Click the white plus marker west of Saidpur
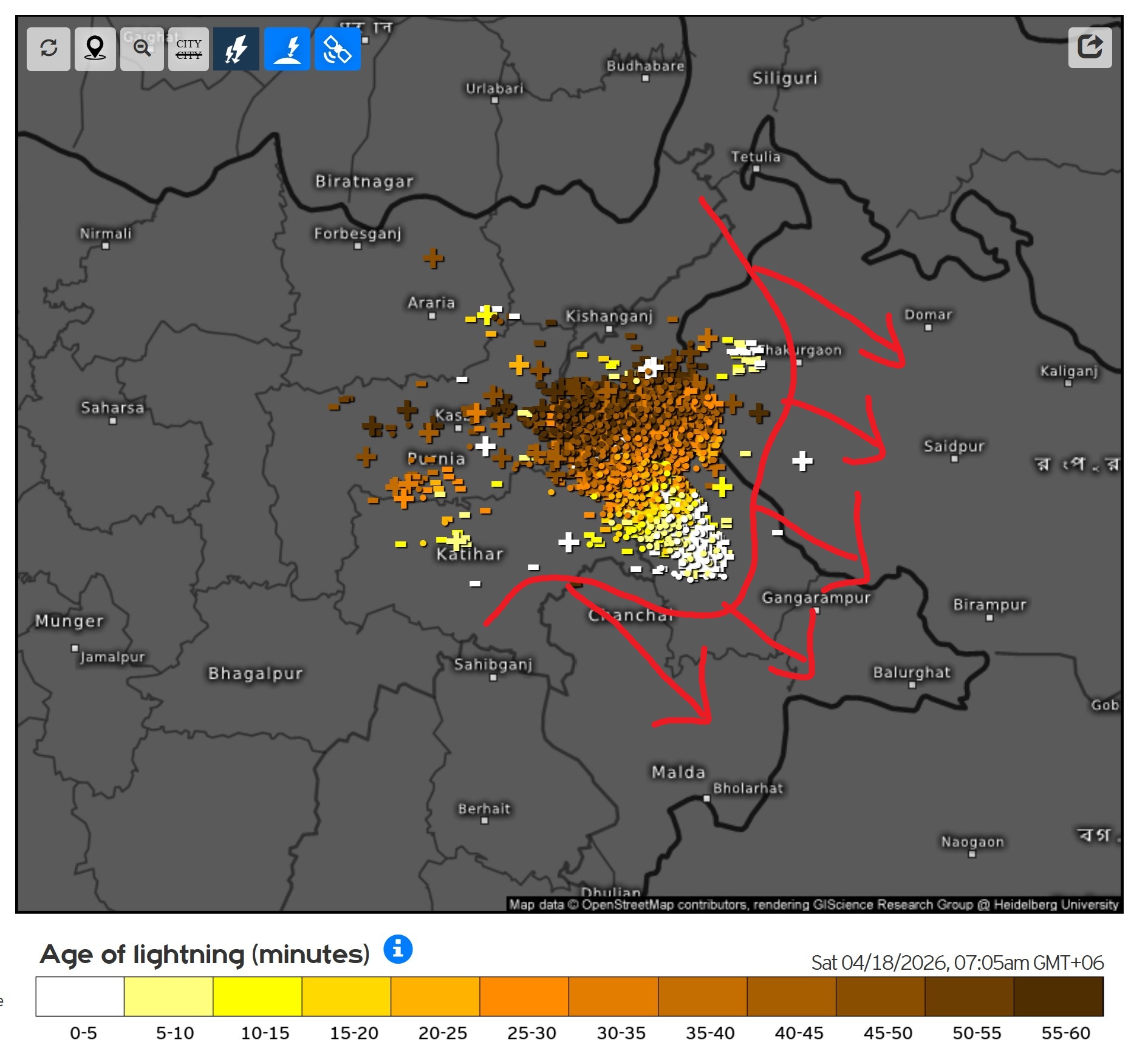 point(802,461)
